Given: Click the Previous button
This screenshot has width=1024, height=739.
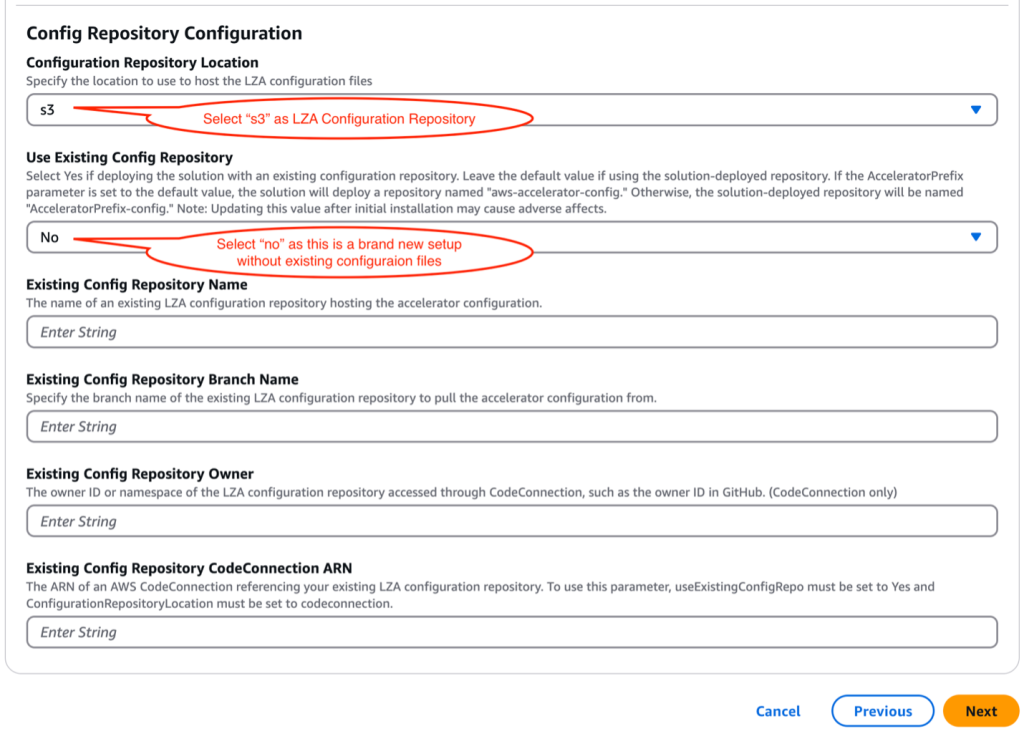Looking at the screenshot, I should point(882,711).
